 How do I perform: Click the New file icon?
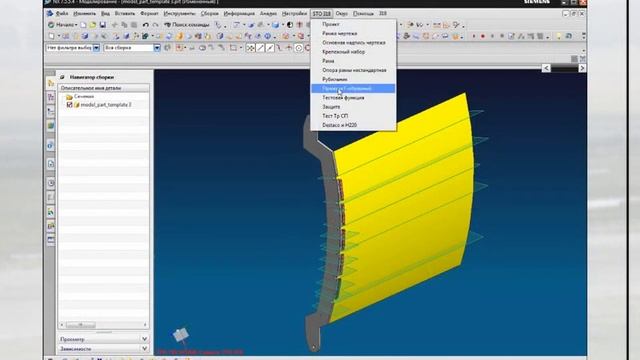[x=83, y=25]
